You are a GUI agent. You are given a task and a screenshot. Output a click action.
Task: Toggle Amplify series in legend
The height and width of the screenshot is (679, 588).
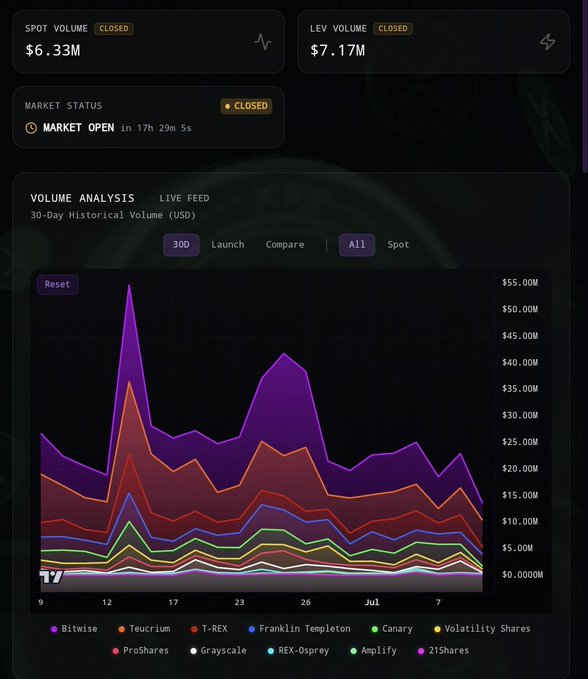tap(373, 650)
